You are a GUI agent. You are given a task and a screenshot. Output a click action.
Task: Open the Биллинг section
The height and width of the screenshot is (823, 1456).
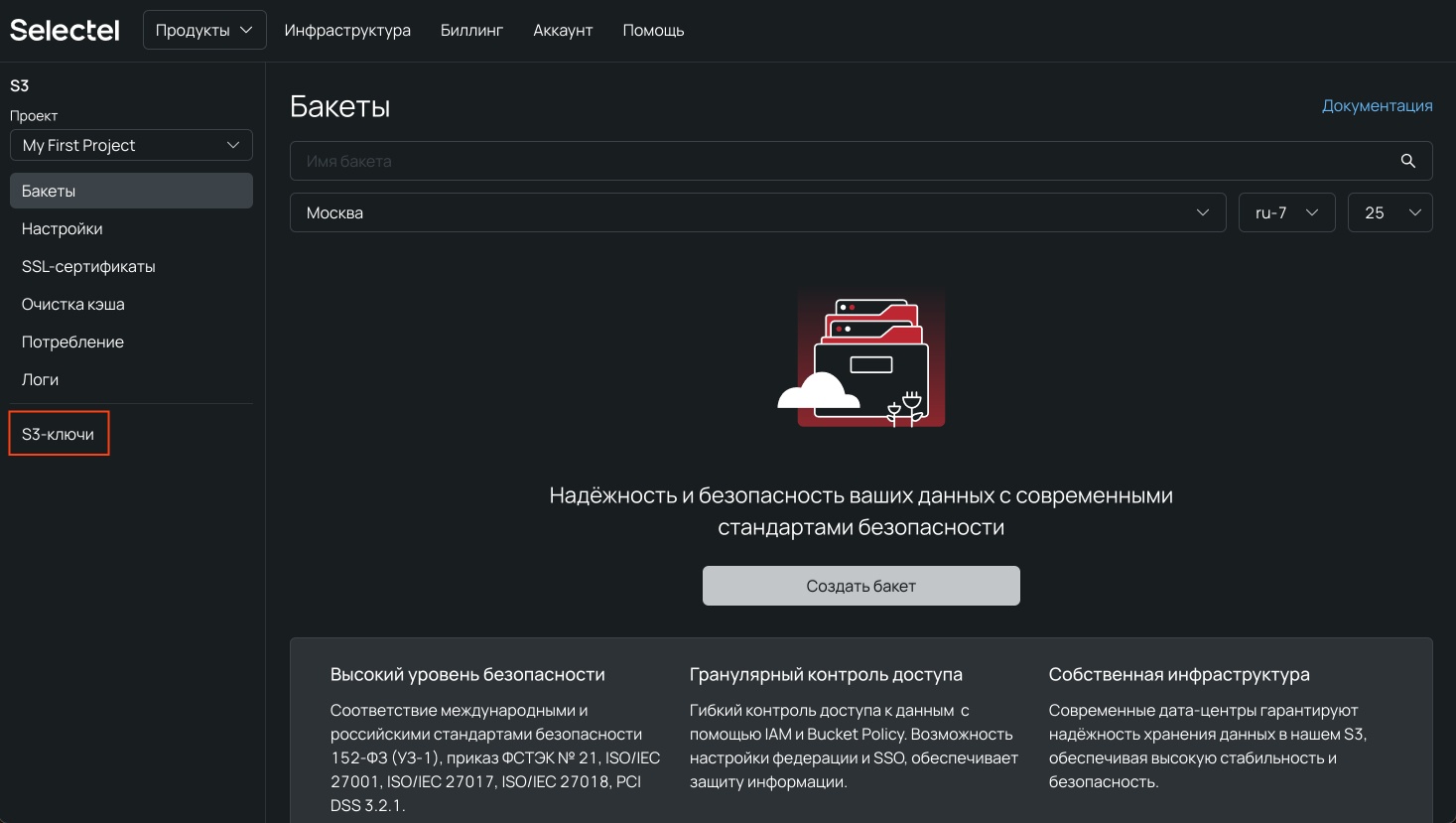click(x=471, y=30)
